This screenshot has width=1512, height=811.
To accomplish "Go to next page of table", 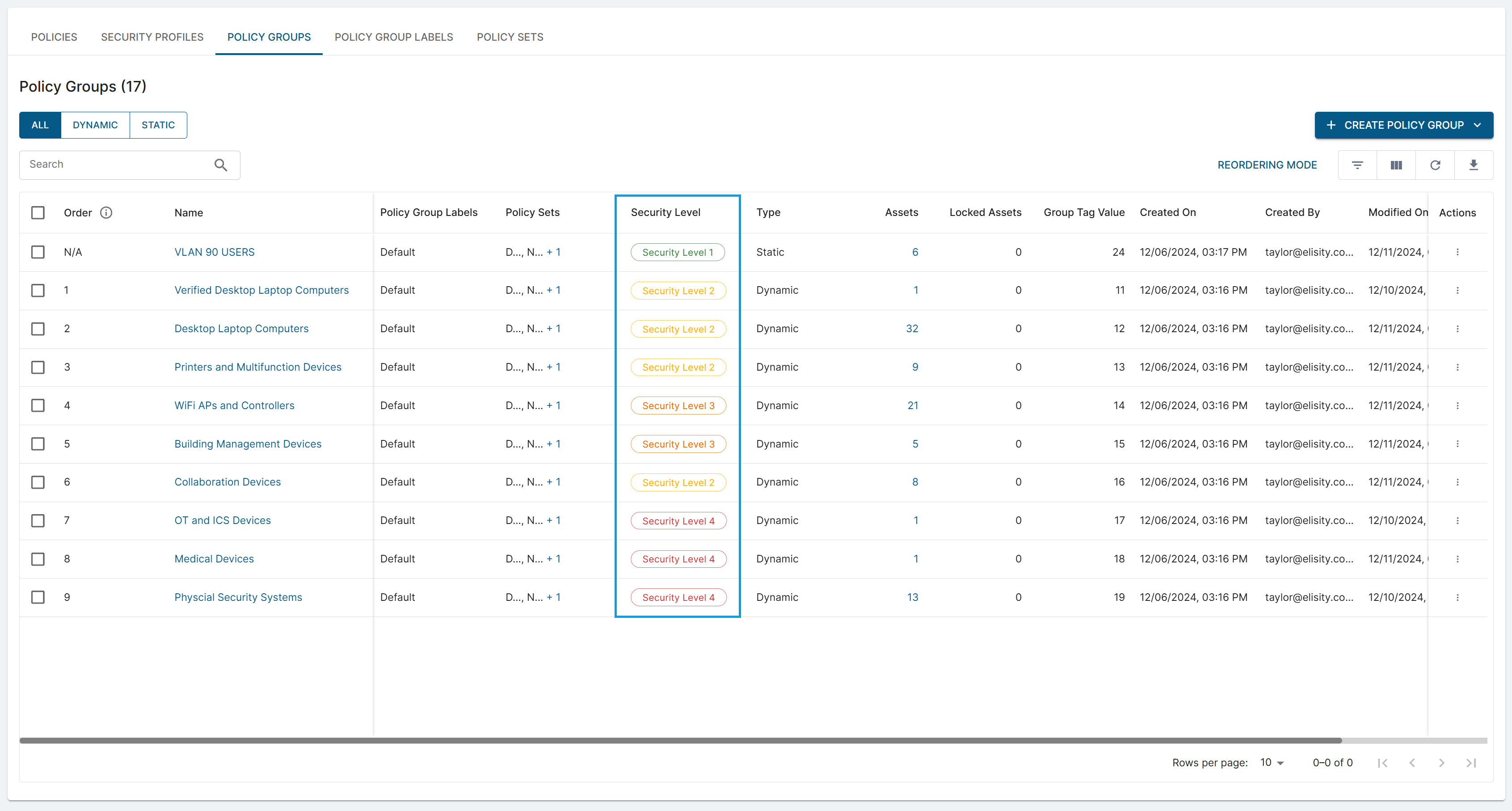I will [1441, 763].
